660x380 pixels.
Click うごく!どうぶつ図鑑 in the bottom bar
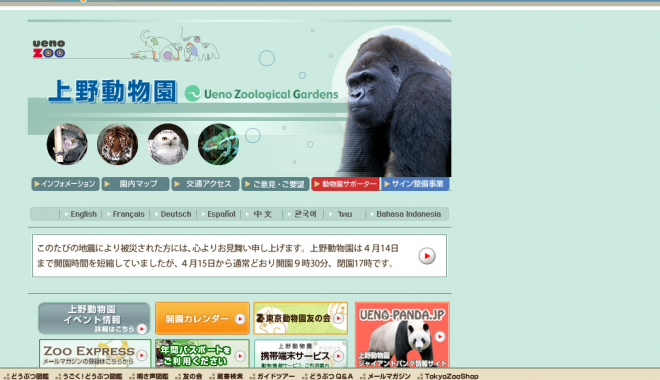(92, 376)
